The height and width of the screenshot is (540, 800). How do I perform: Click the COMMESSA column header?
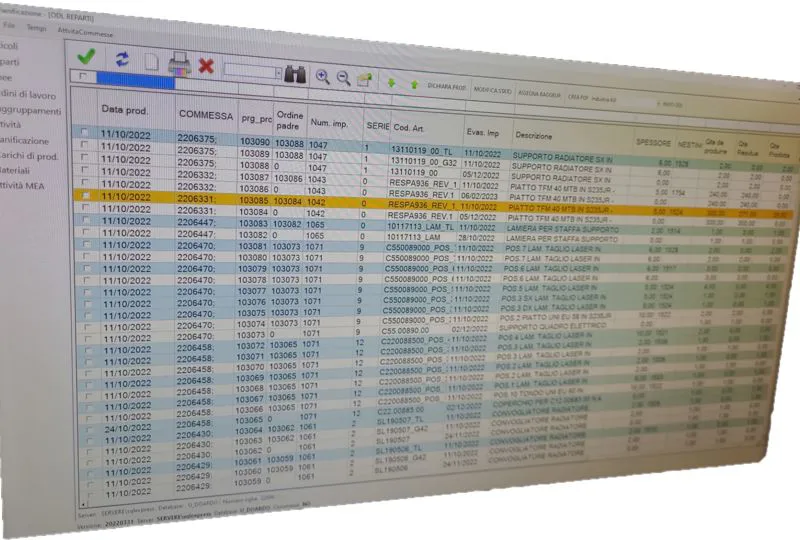(206, 115)
